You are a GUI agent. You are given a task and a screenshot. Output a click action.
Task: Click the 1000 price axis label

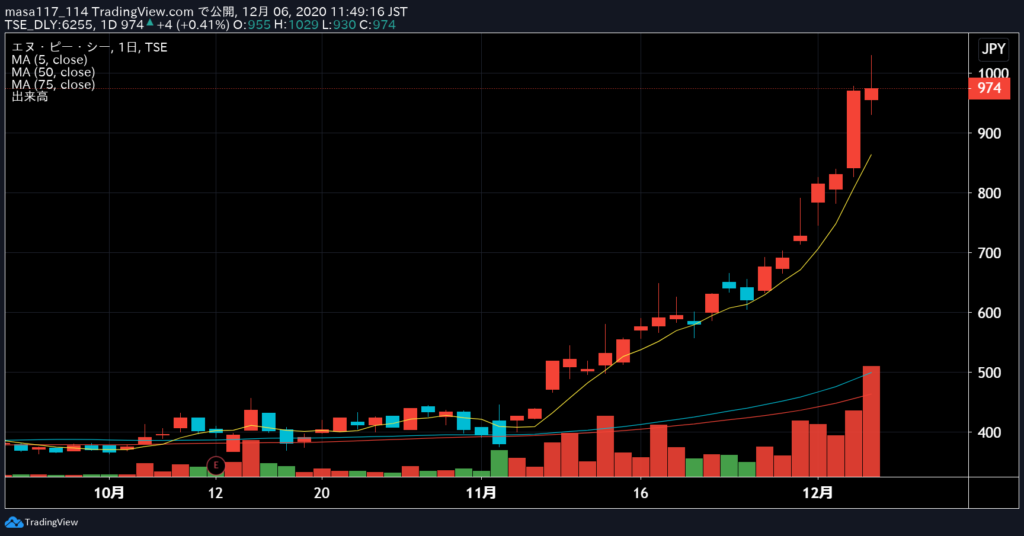point(993,73)
